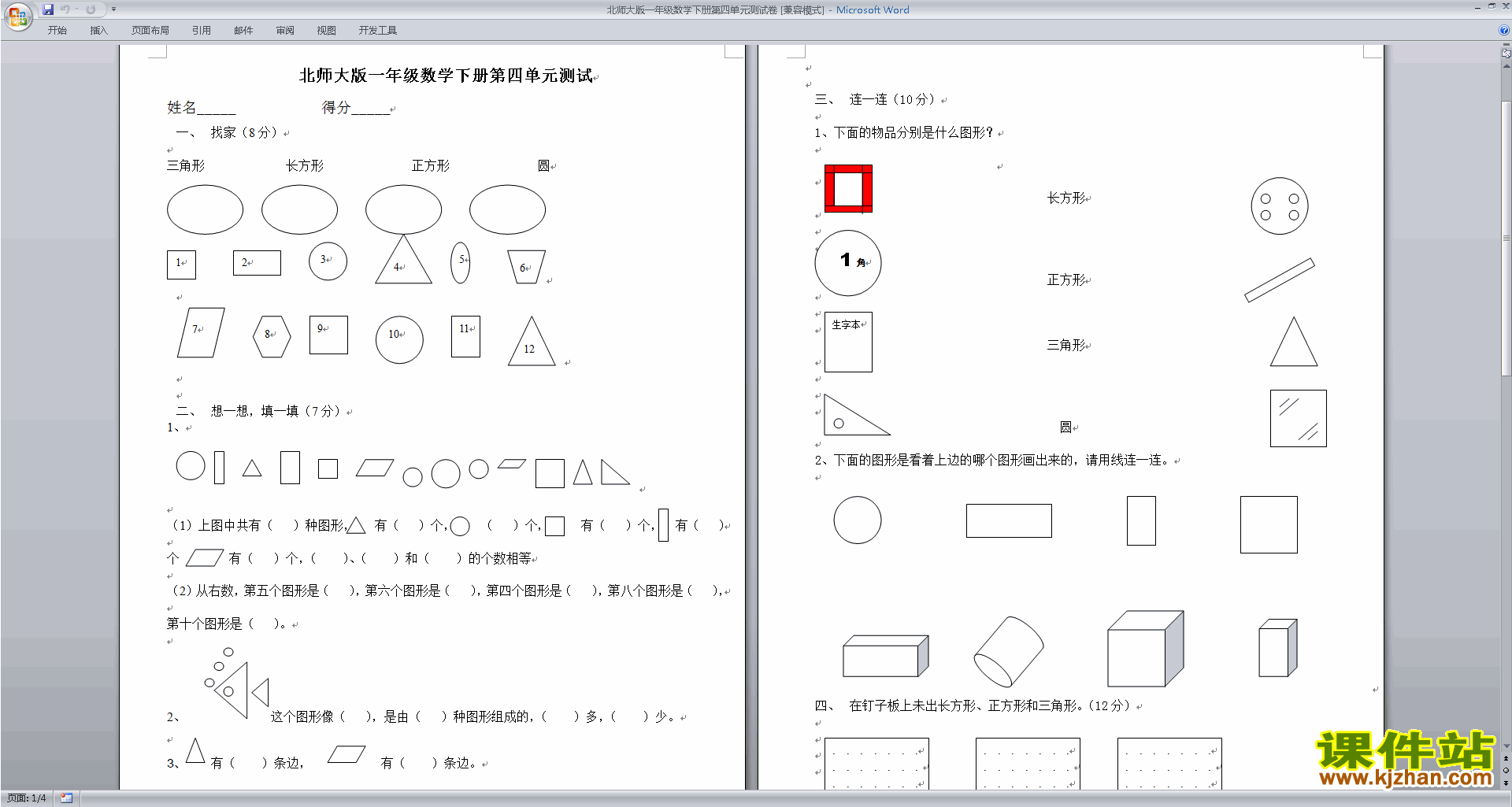Click the heading 三、连一连（10分）
1512x807 pixels.
point(876,100)
